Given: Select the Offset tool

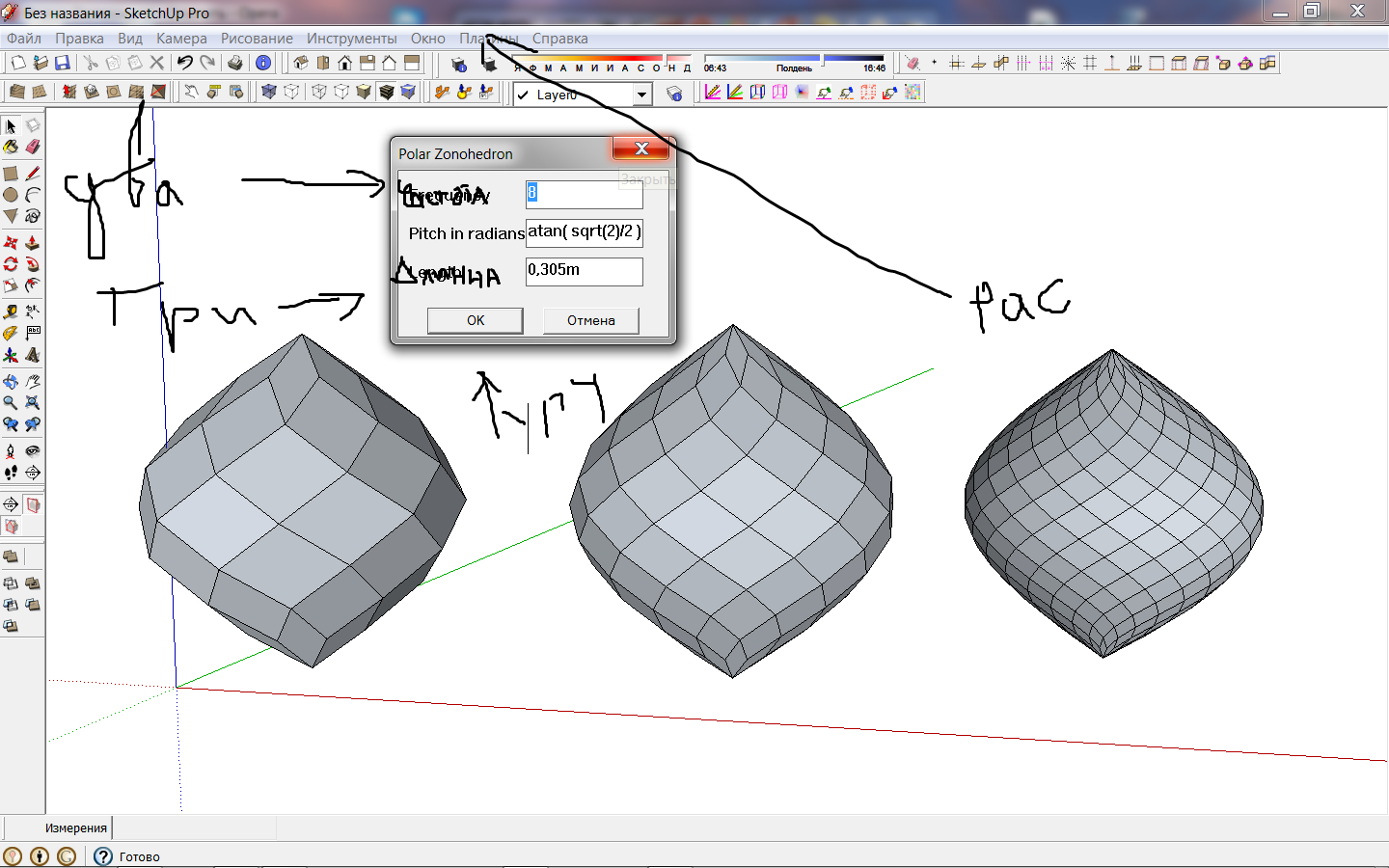Looking at the screenshot, I should (x=33, y=285).
